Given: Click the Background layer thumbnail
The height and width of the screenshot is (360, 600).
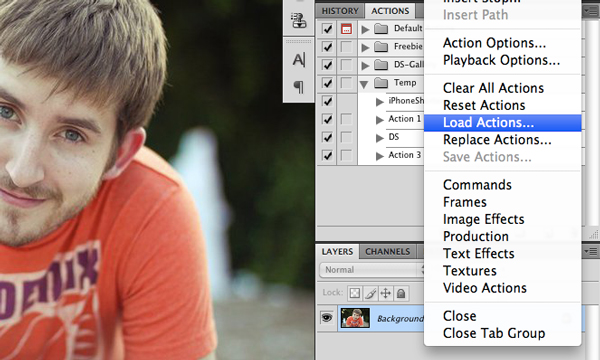Looking at the screenshot, I should click(x=355, y=318).
